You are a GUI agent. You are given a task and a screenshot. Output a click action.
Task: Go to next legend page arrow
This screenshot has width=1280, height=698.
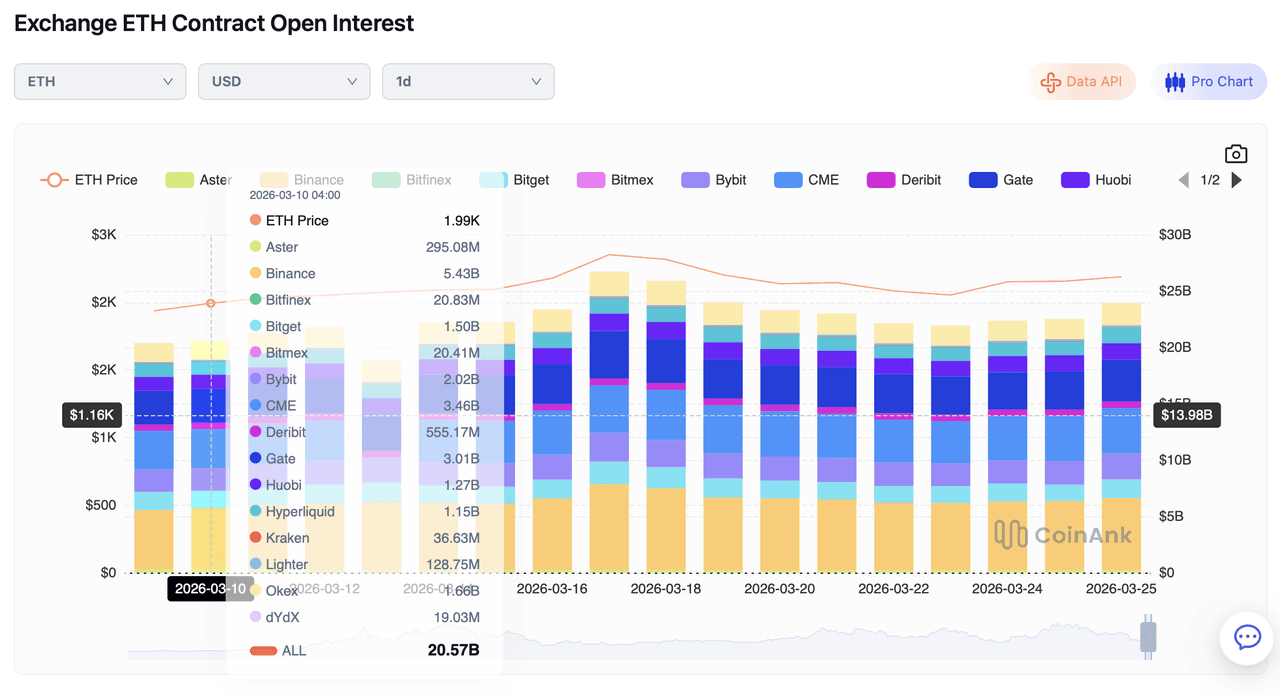pyautogui.click(x=1237, y=180)
